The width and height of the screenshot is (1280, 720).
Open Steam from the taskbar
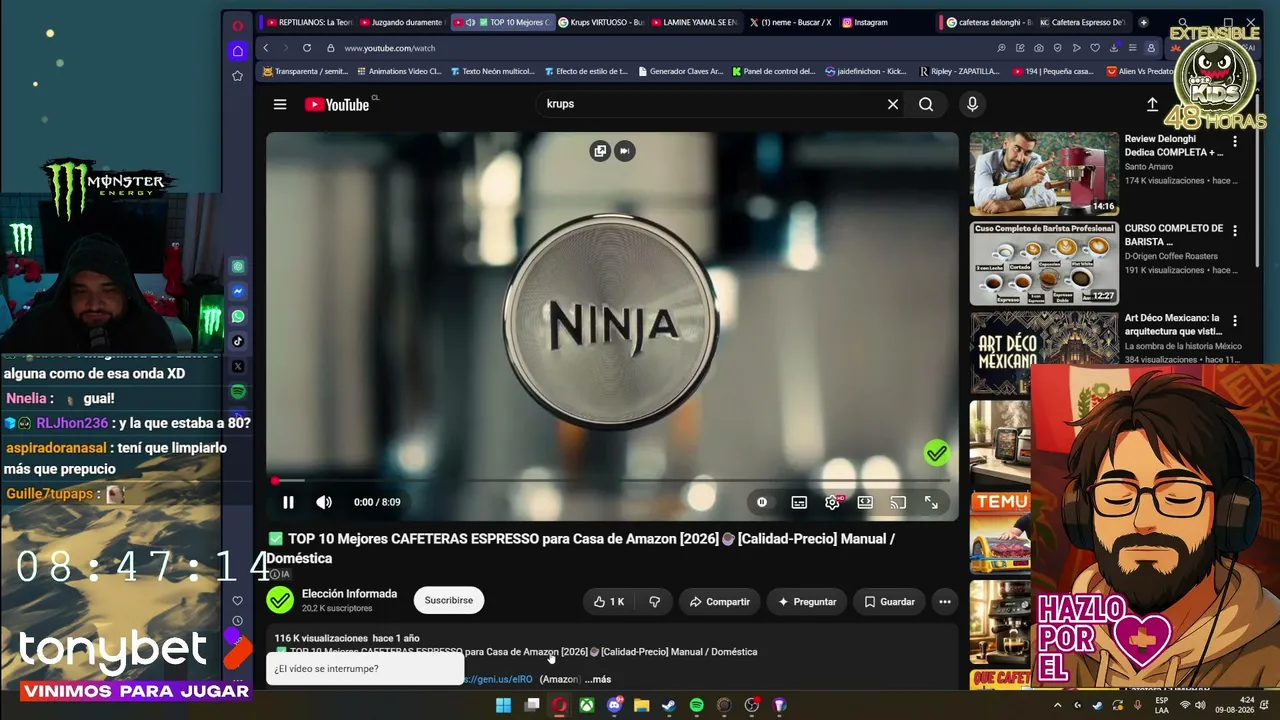(x=669, y=705)
